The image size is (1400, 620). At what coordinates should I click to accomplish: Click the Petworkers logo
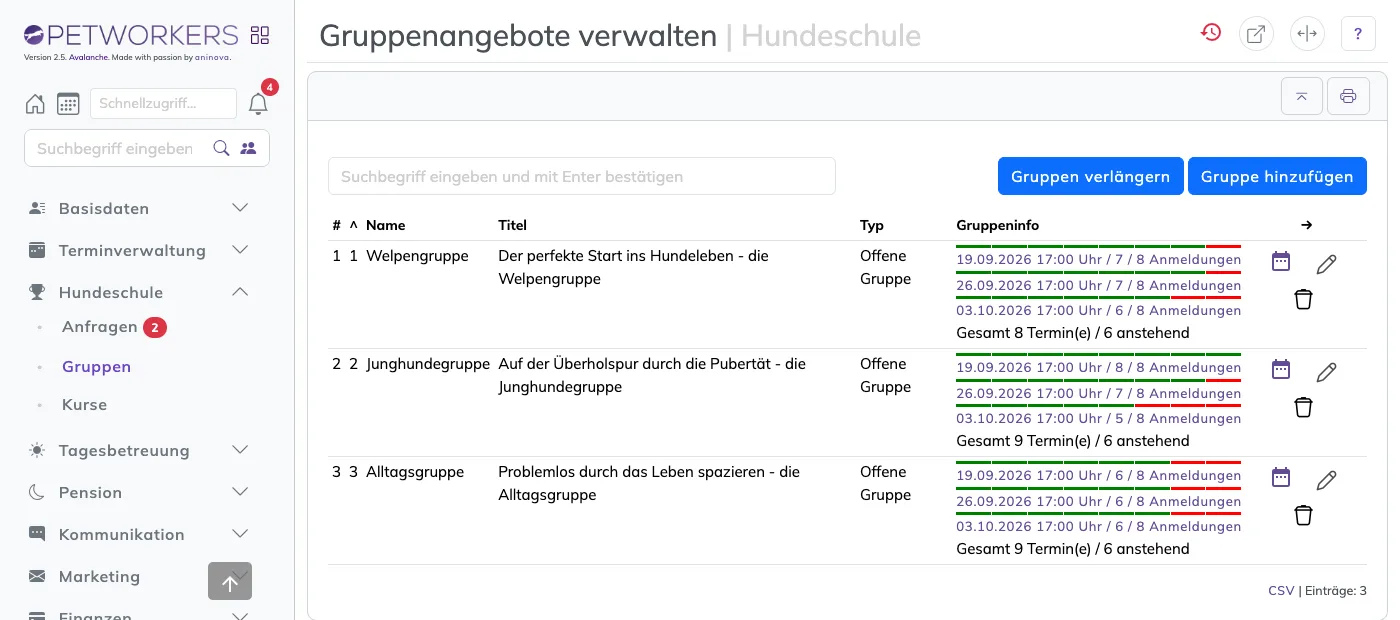[x=131, y=36]
